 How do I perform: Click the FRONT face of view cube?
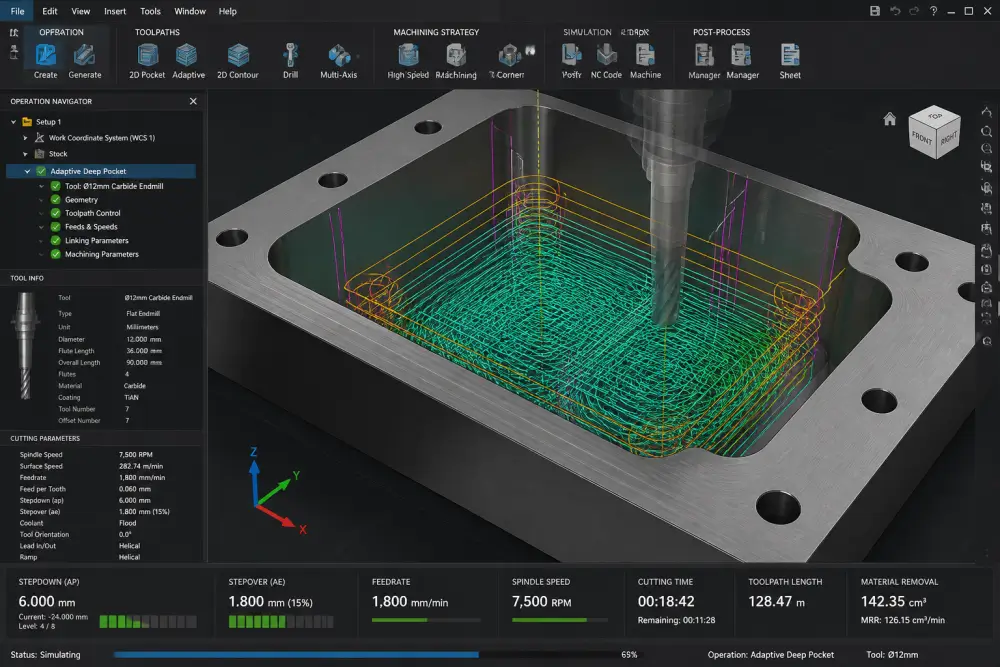point(922,136)
